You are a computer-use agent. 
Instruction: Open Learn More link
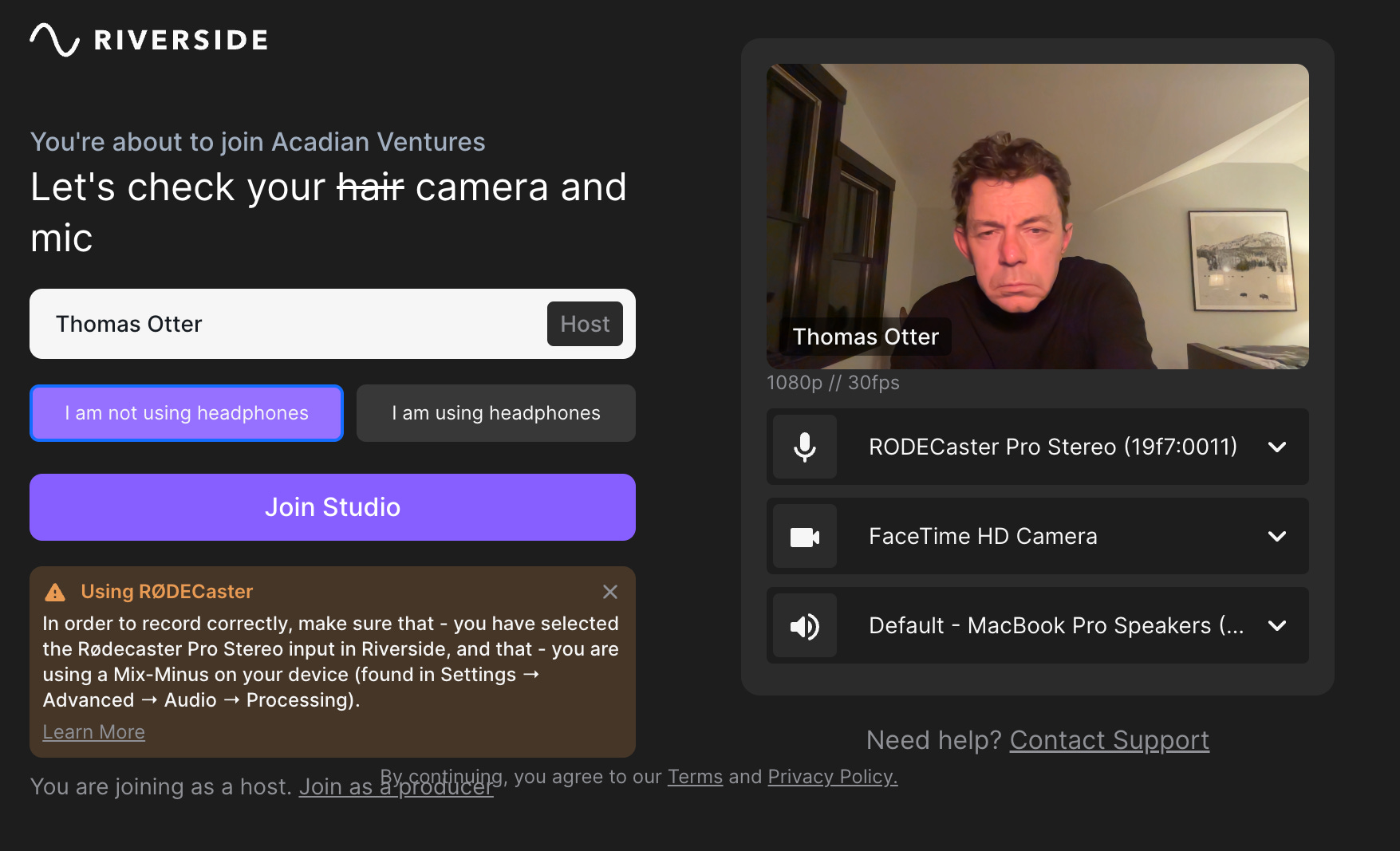93,732
